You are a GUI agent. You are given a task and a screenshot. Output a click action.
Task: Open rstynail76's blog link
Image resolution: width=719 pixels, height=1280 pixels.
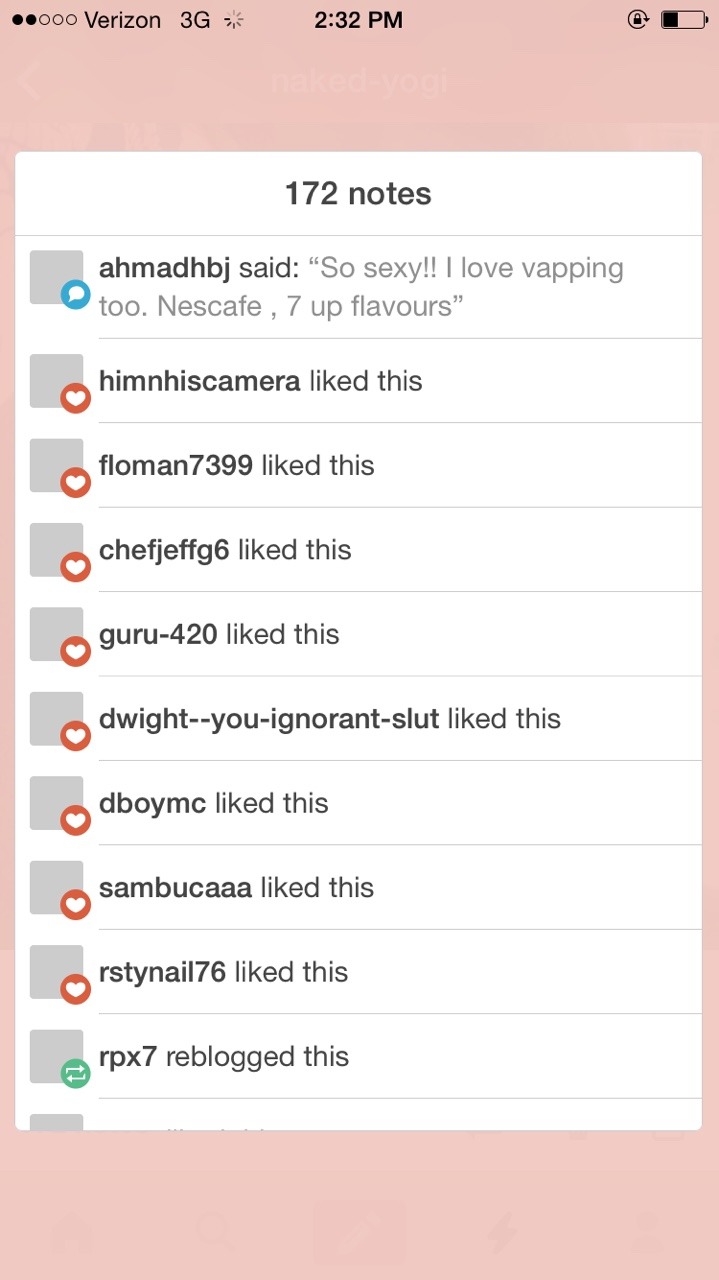(162, 972)
